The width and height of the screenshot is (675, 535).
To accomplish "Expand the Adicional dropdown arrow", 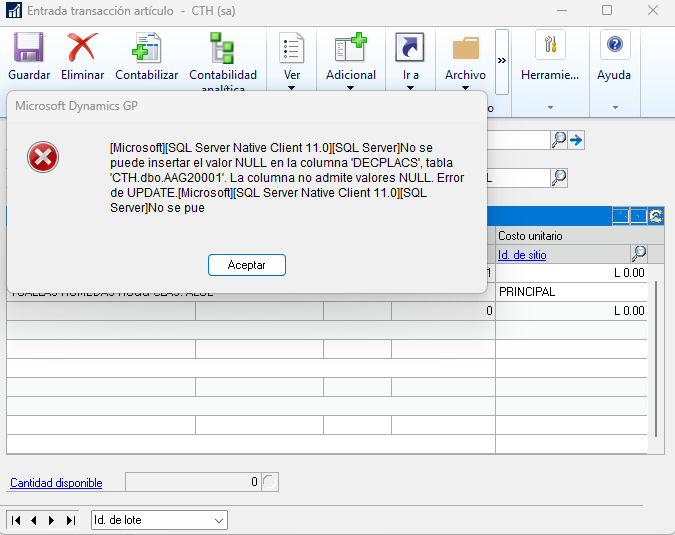I will pyautogui.click(x=350, y=88).
